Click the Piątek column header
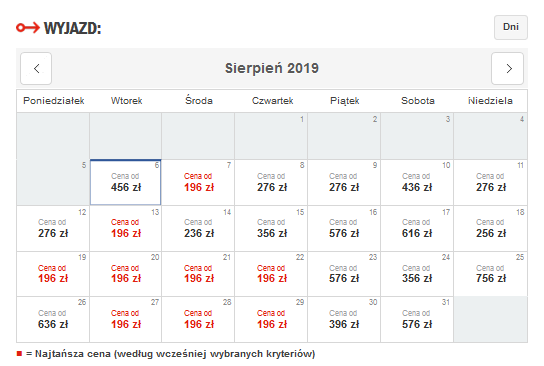544x366 pixels. click(x=345, y=101)
